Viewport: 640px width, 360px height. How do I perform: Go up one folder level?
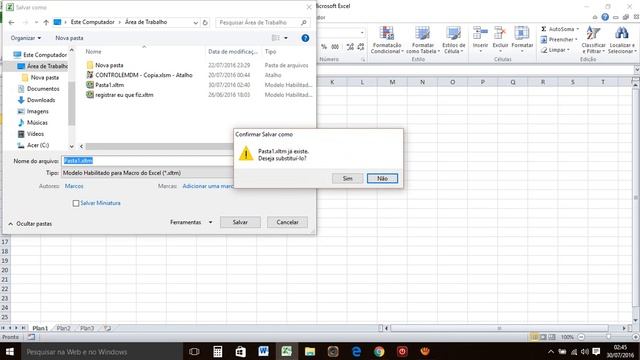point(46,22)
